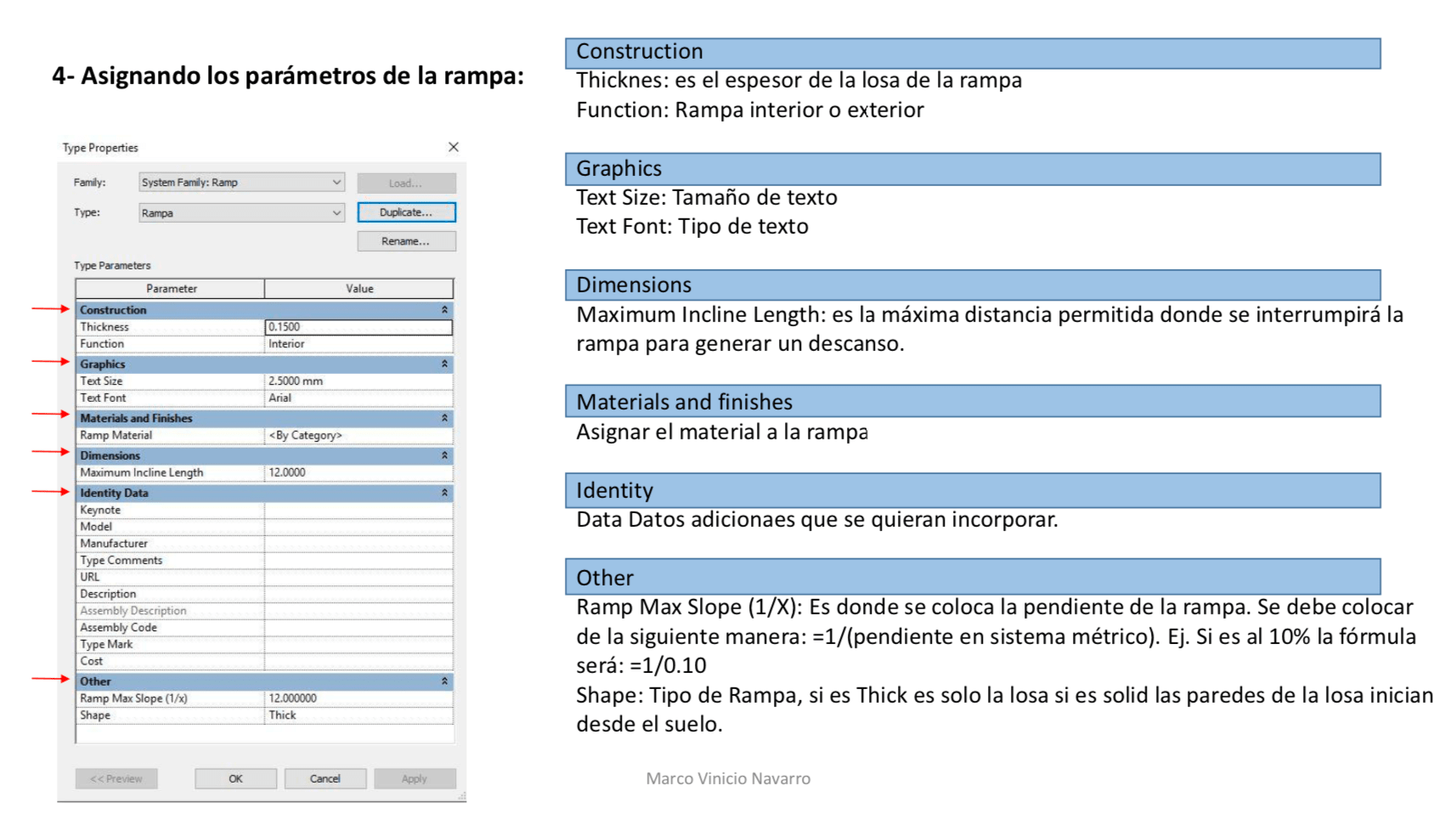This screenshot has height=814, width=1456.
Task: Collapse the Graphics group chevron
Action: click(x=444, y=364)
